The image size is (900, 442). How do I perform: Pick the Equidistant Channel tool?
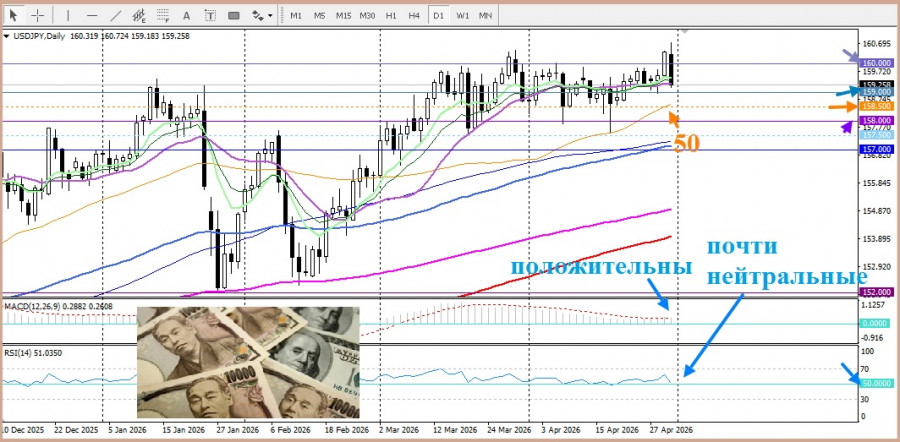pyautogui.click(x=139, y=15)
